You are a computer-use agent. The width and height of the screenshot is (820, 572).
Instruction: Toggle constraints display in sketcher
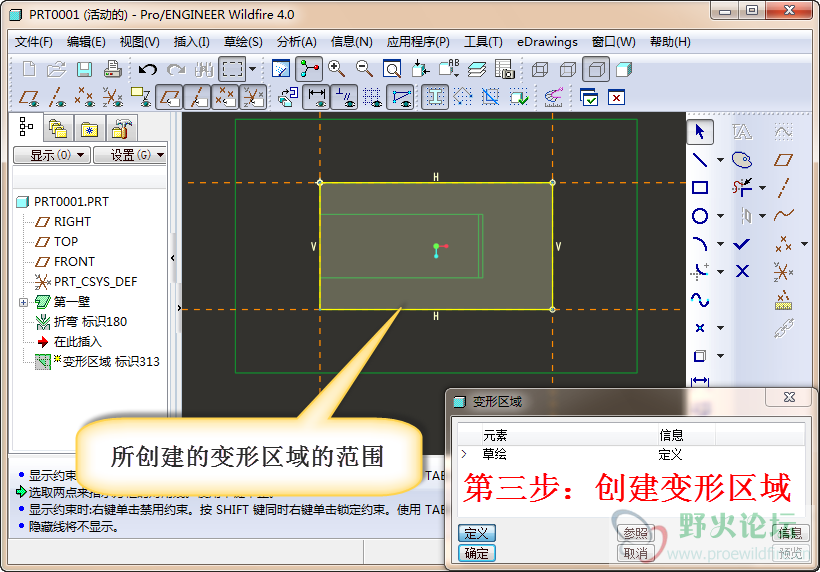pyautogui.click(x=344, y=97)
